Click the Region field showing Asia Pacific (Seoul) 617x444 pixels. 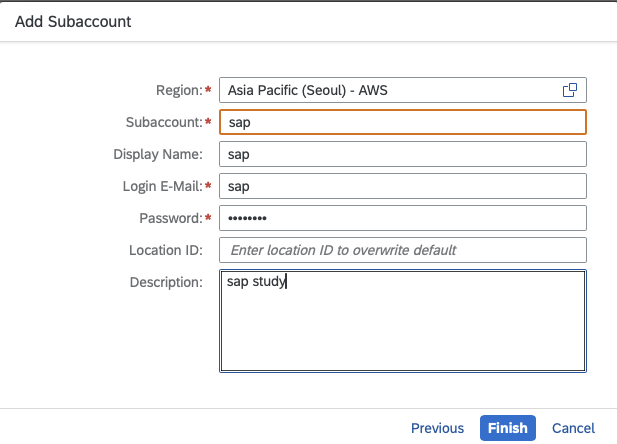click(390, 90)
